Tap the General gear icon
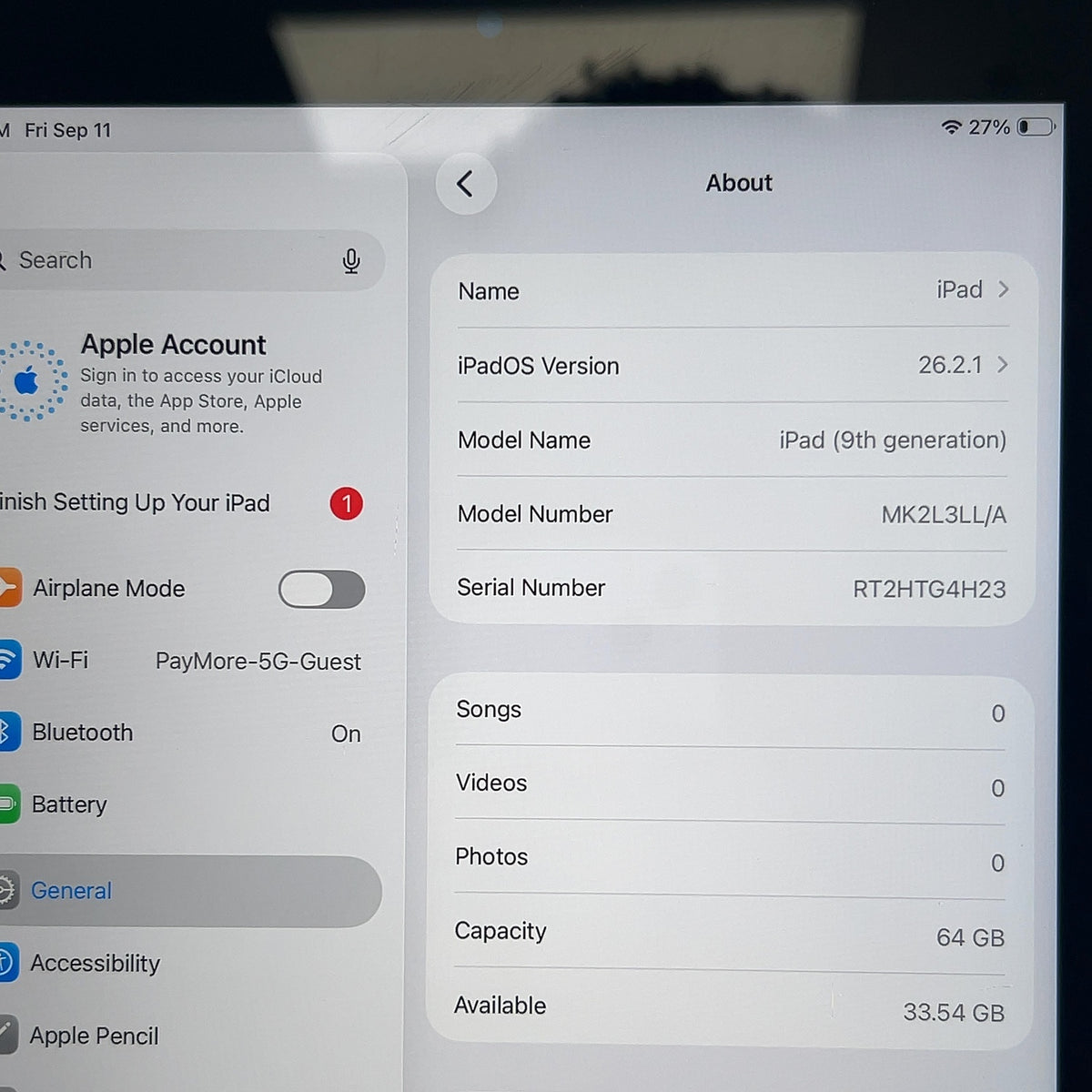This screenshot has width=1092, height=1092. click(7, 891)
